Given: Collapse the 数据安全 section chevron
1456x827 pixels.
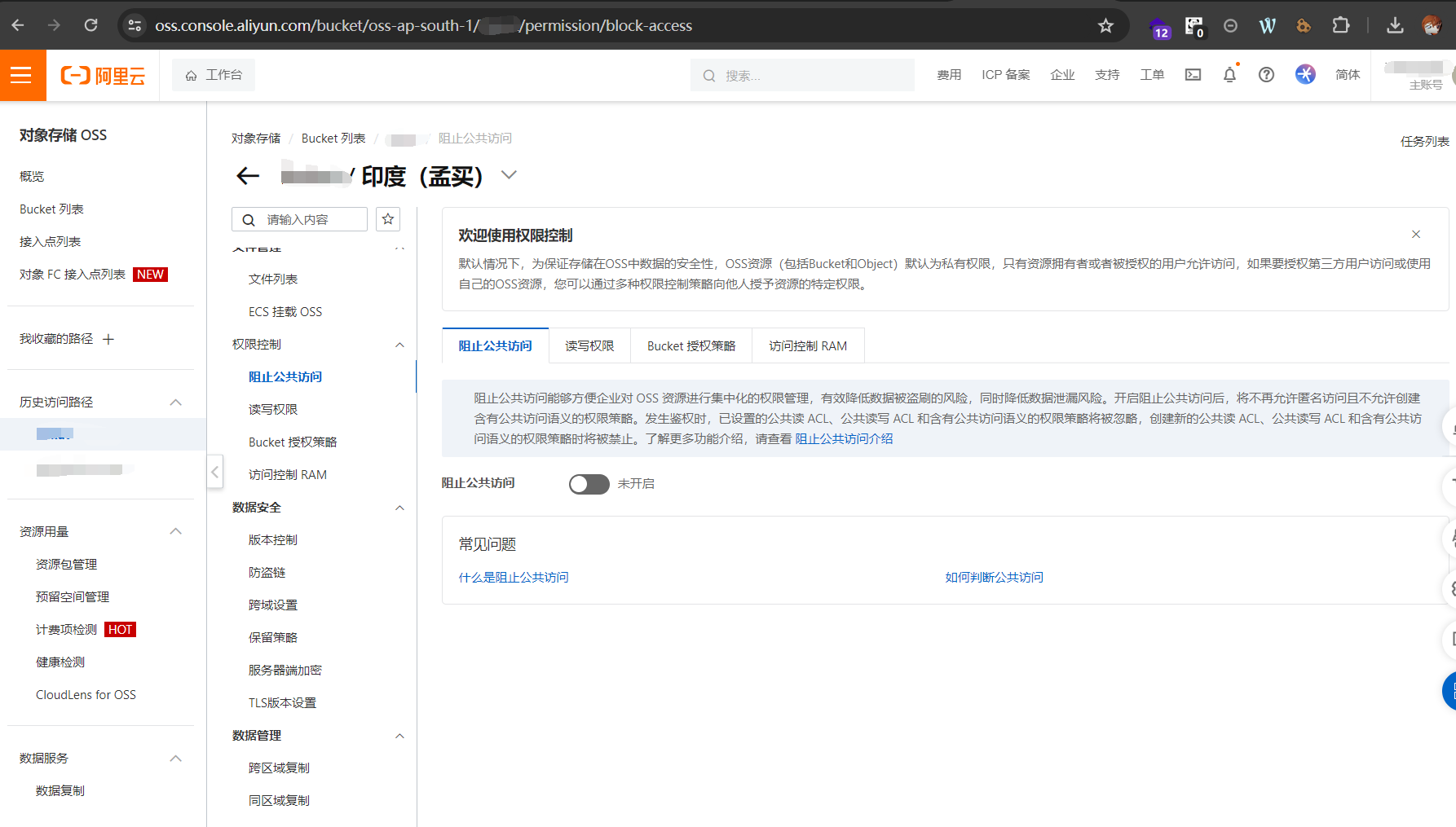Looking at the screenshot, I should tap(399, 508).
